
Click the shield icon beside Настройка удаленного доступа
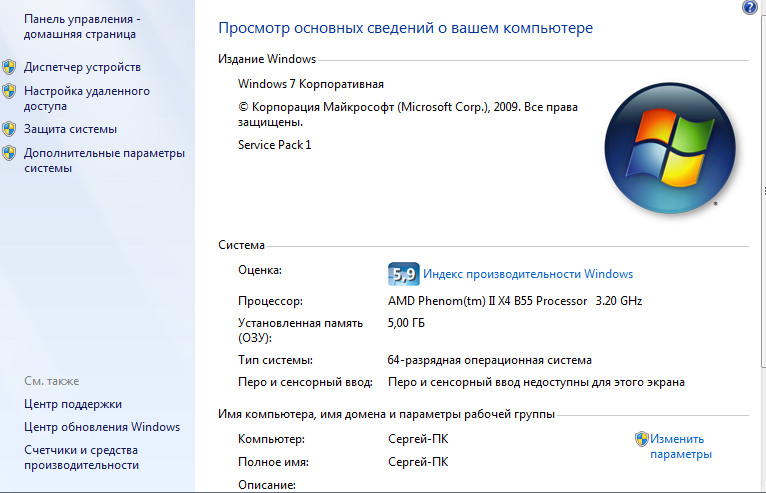9,91
